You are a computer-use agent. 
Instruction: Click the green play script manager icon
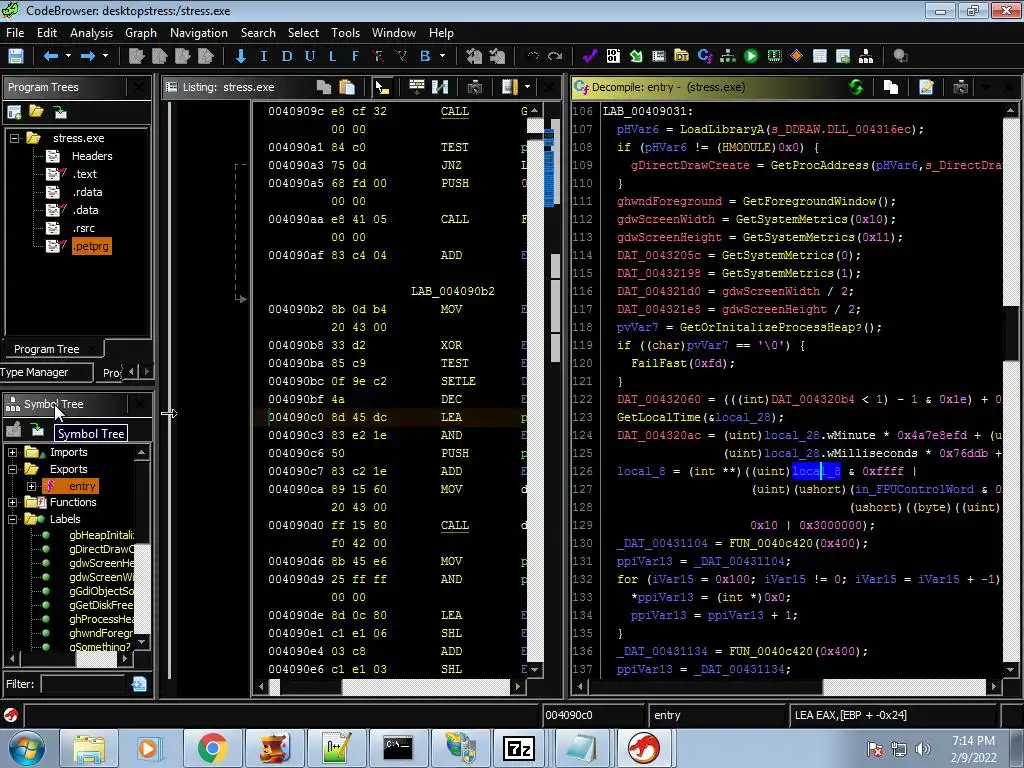[751, 56]
